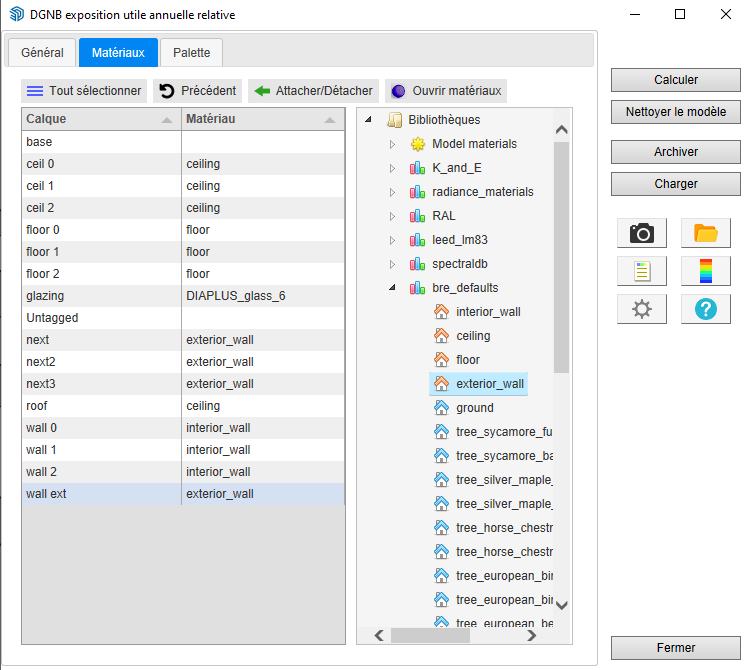Click the ground material house icon

point(441,407)
